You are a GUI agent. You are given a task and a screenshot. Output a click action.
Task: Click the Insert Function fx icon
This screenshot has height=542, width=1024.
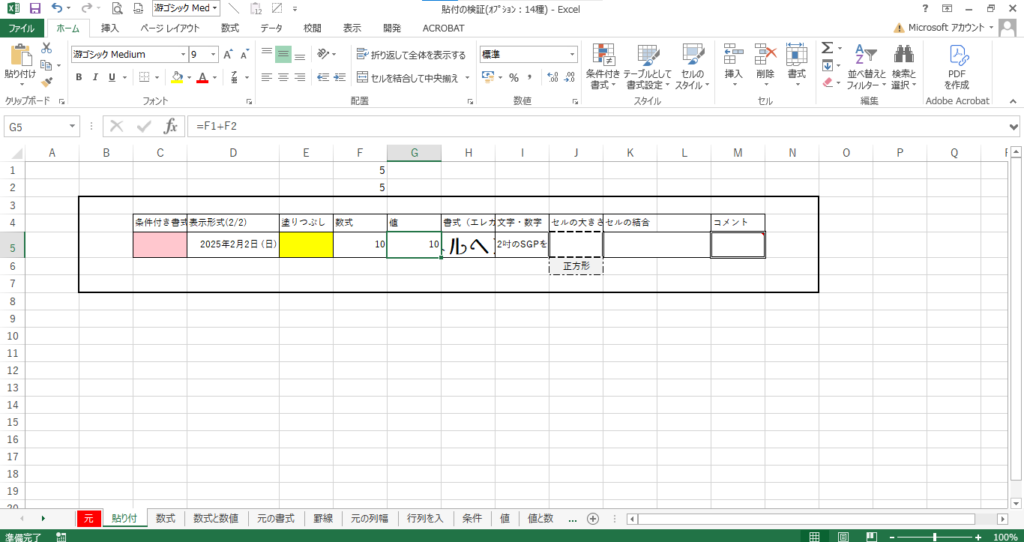[x=171, y=126]
